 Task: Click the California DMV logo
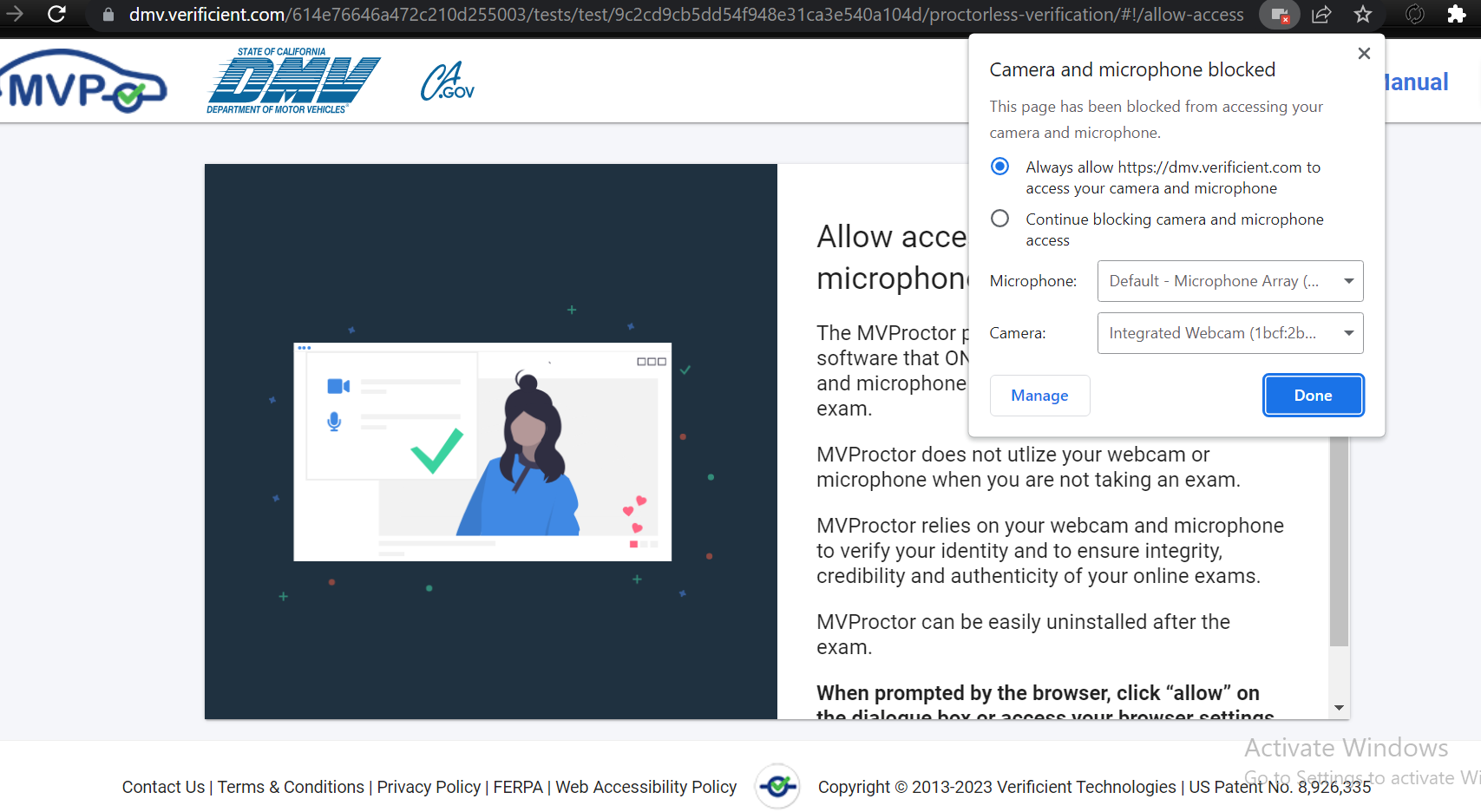(293, 81)
